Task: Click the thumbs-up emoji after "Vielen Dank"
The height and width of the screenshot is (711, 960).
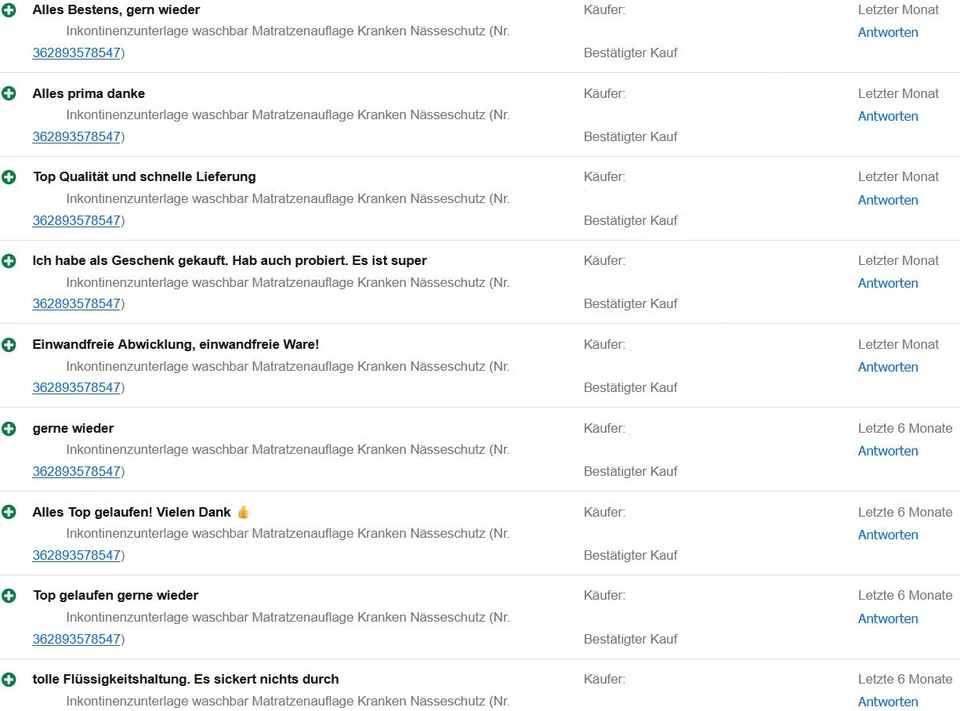Action: [x=243, y=512]
